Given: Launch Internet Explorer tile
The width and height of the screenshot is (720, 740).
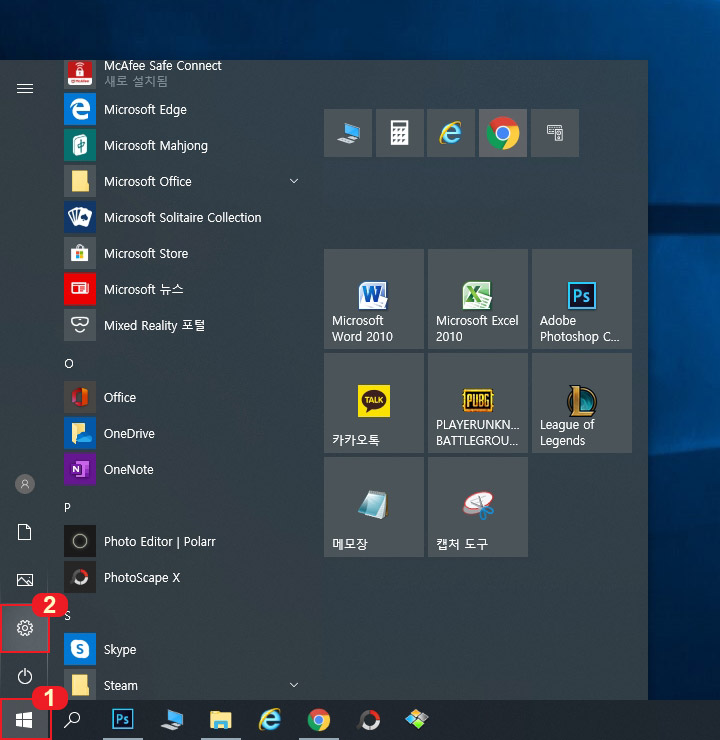Looking at the screenshot, I should click(451, 133).
